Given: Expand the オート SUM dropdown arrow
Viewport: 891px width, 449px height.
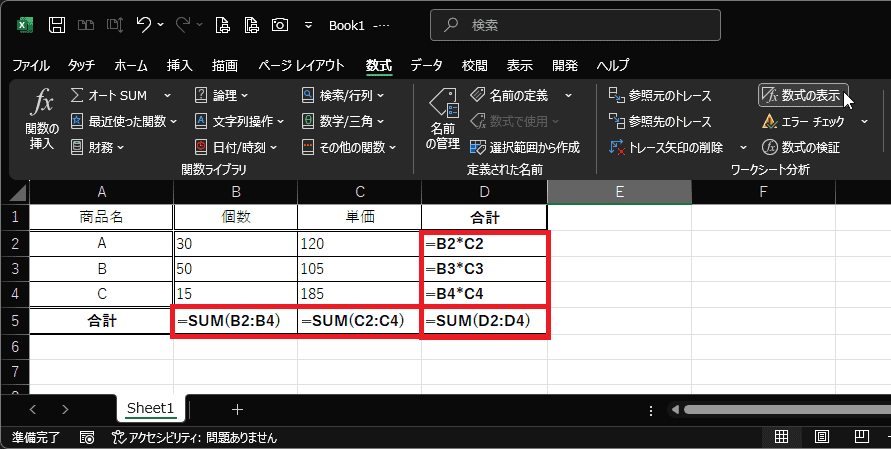Looking at the screenshot, I should click(167, 95).
